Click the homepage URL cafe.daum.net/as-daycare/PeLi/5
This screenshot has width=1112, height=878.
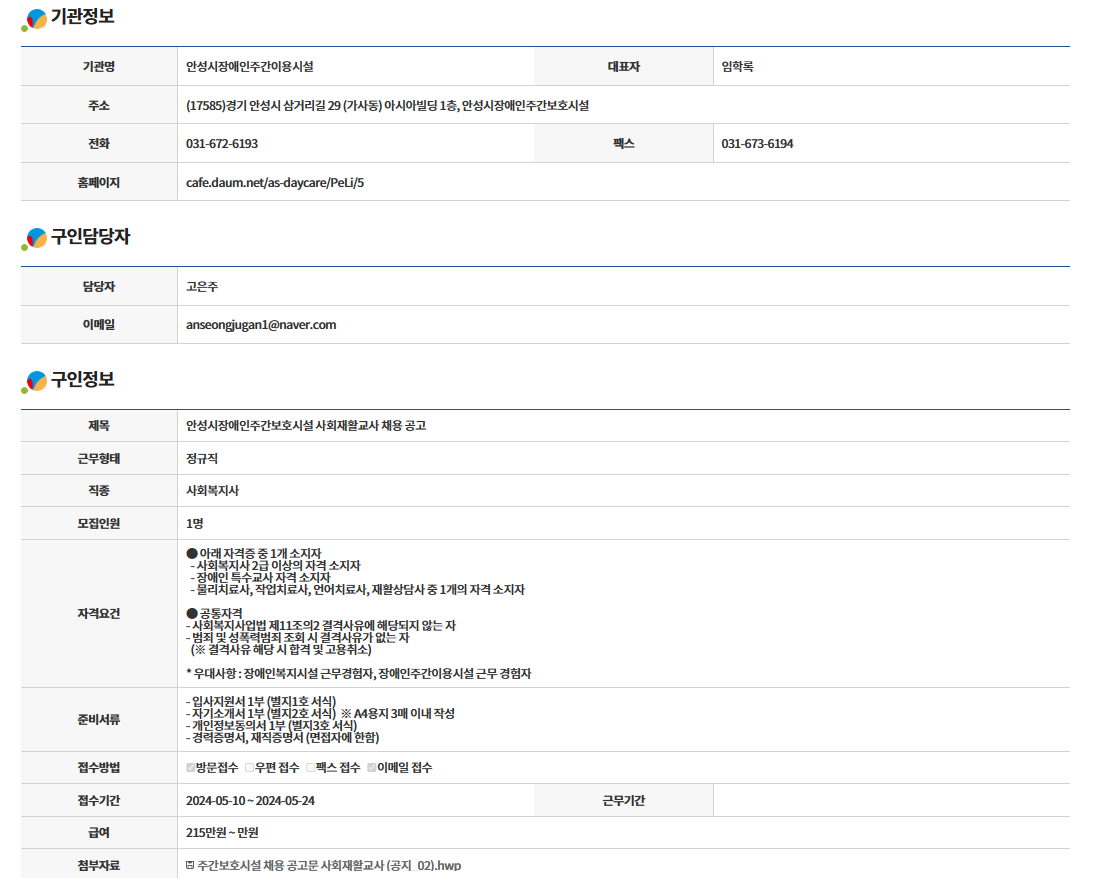(274, 182)
